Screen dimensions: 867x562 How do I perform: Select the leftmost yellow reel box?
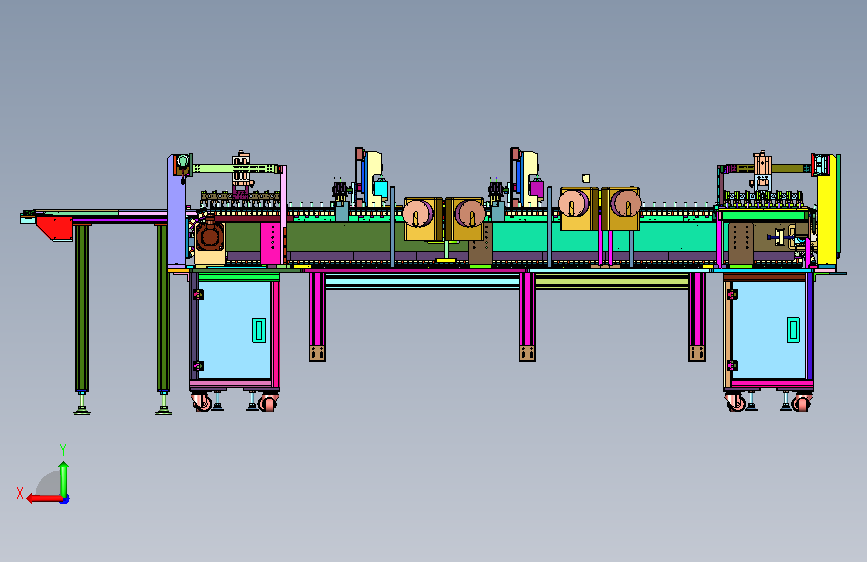click(423, 219)
